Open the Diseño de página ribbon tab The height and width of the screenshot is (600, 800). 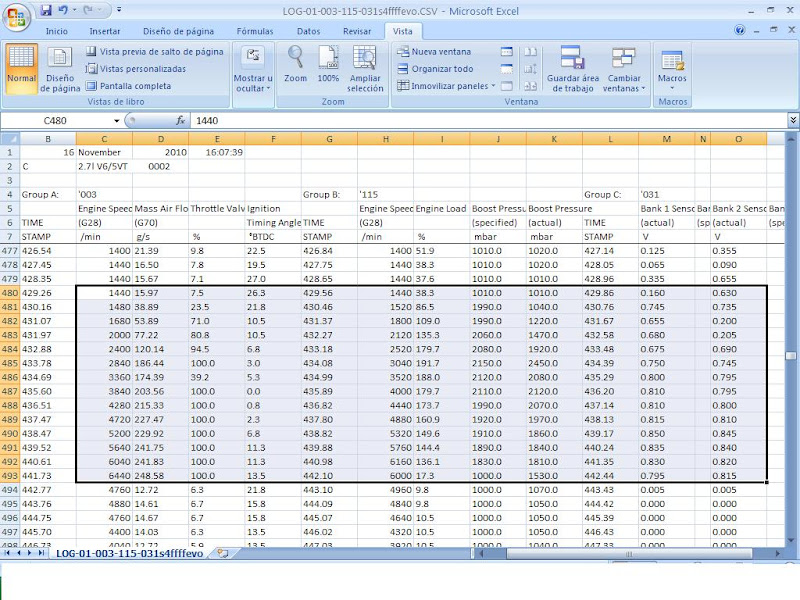[x=178, y=31]
